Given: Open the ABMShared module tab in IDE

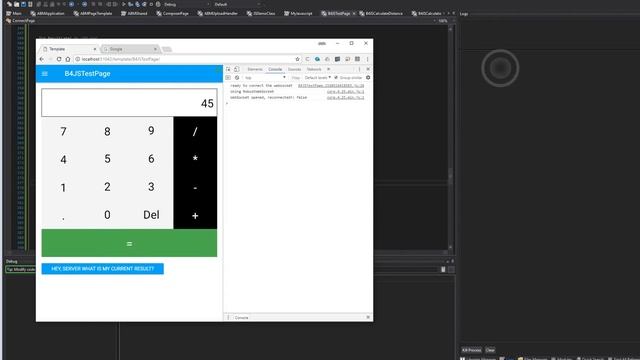Looking at the screenshot, I should pos(134,13).
